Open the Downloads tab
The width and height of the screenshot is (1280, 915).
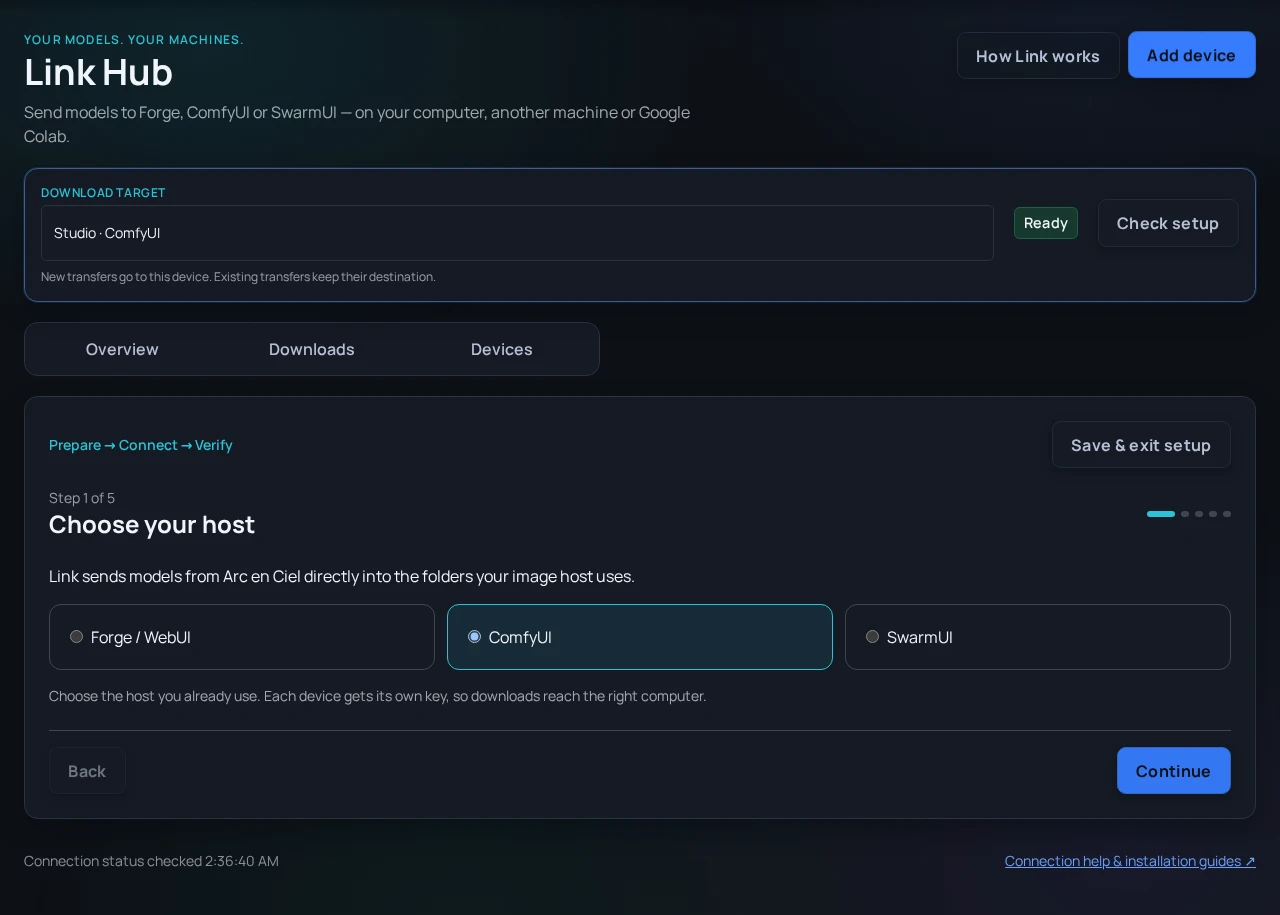click(x=312, y=349)
